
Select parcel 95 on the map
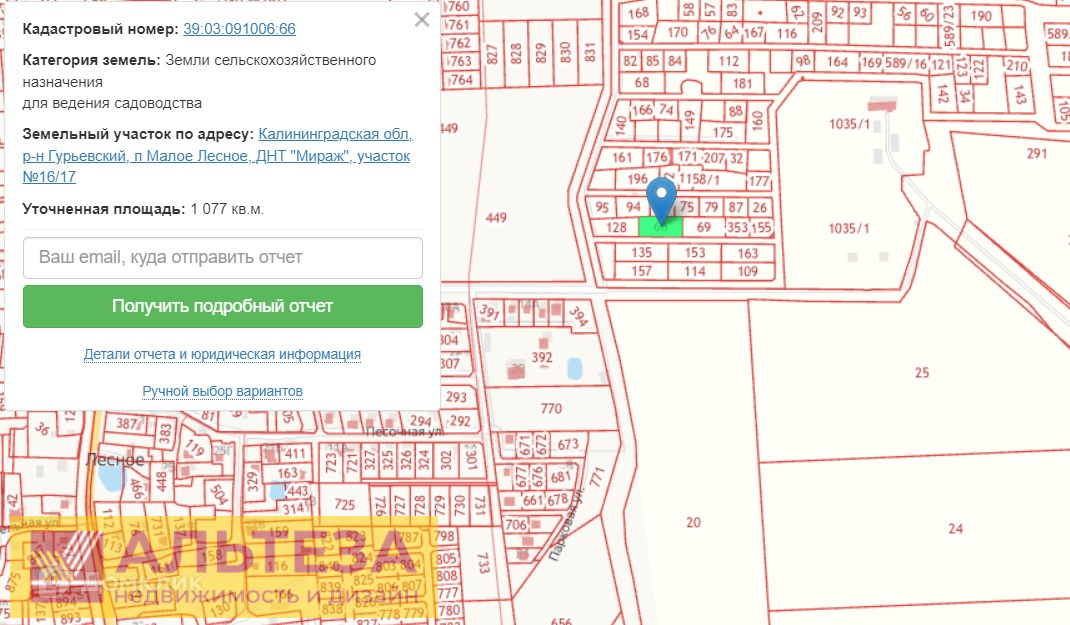click(602, 207)
